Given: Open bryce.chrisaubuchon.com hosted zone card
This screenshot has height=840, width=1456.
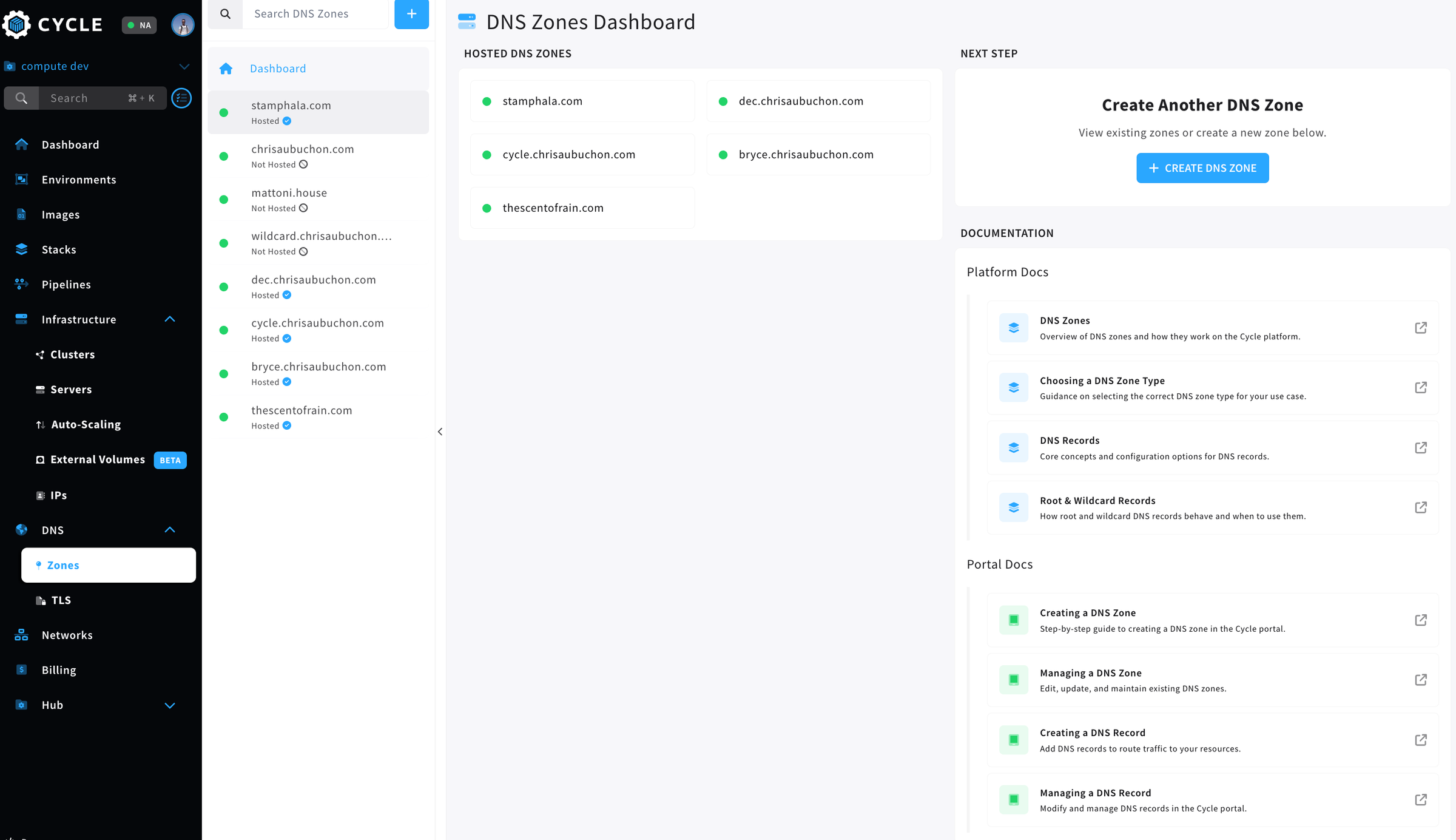Looking at the screenshot, I should pyautogui.click(x=818, y=155).
